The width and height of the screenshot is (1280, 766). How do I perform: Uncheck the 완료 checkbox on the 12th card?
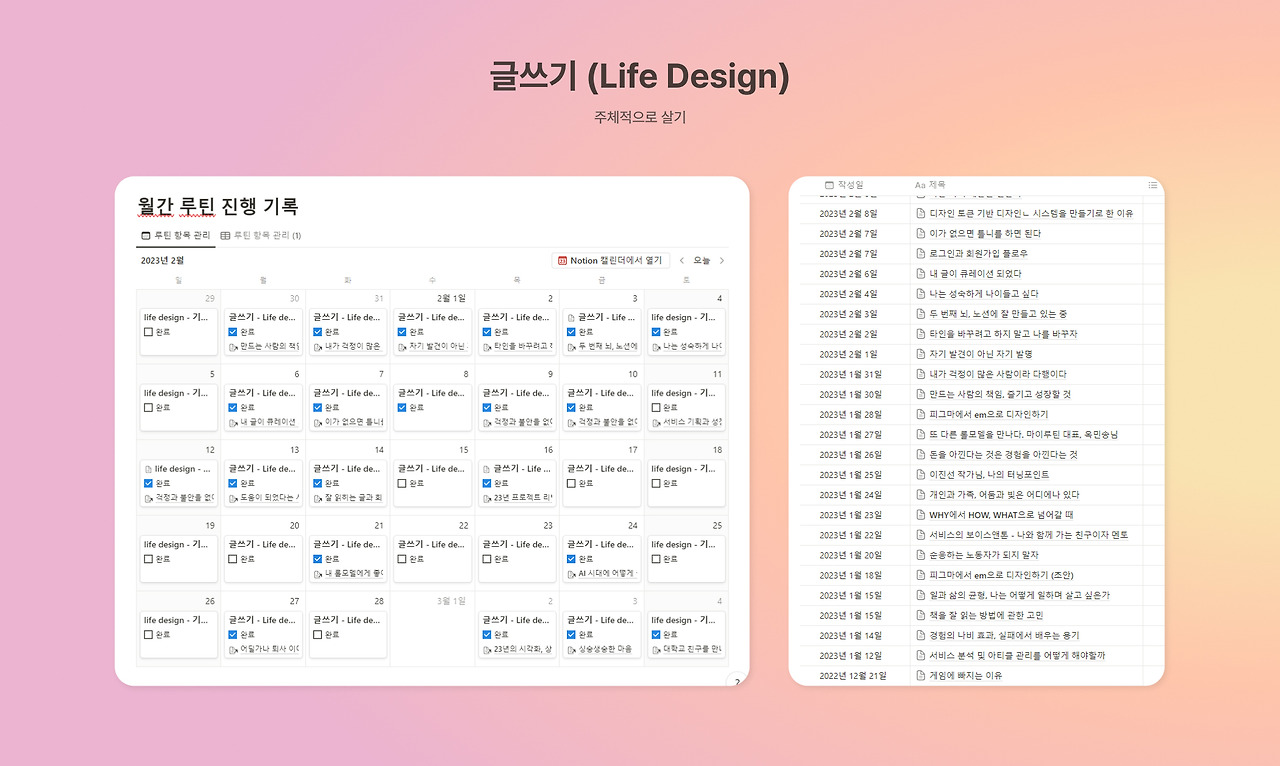[148, 483]
